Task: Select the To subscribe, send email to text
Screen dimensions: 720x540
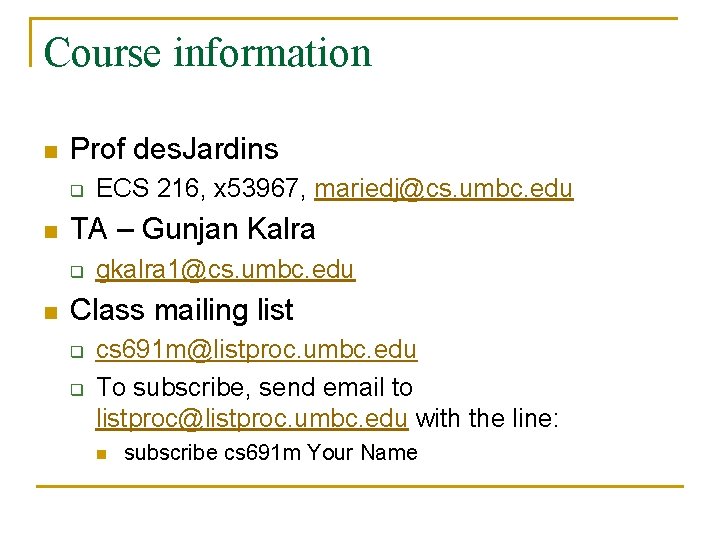Action: click(x=254, y=388)
